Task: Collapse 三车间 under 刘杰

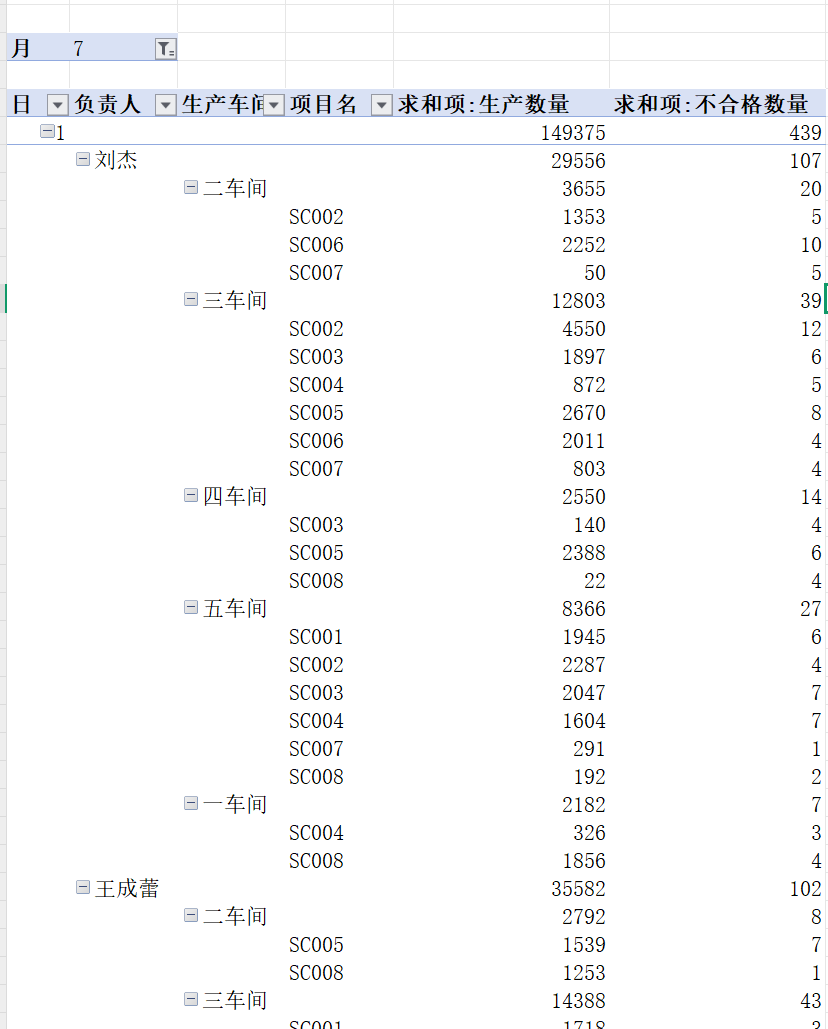Action: 191,300
